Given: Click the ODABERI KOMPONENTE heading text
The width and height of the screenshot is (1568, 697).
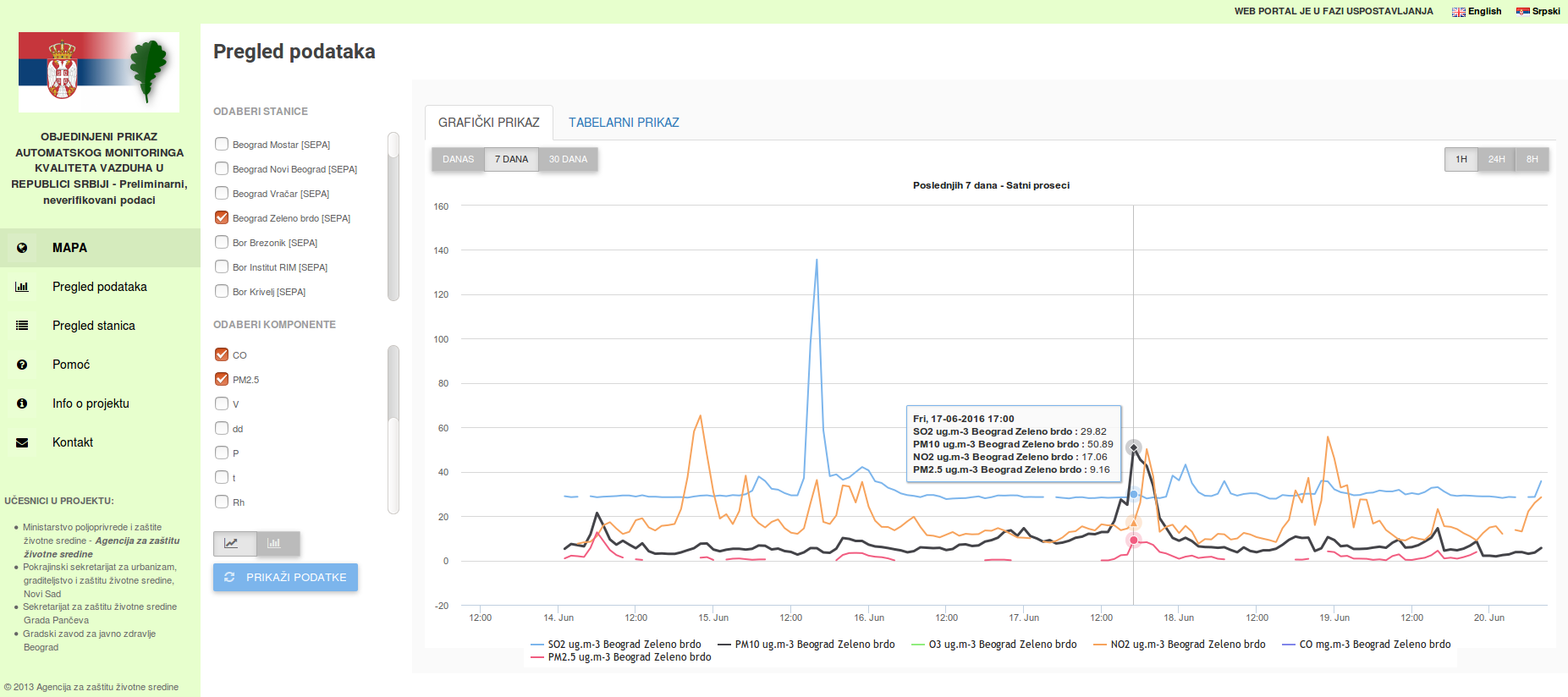Looking at the screenshot, I should click(x=274, y=325).
